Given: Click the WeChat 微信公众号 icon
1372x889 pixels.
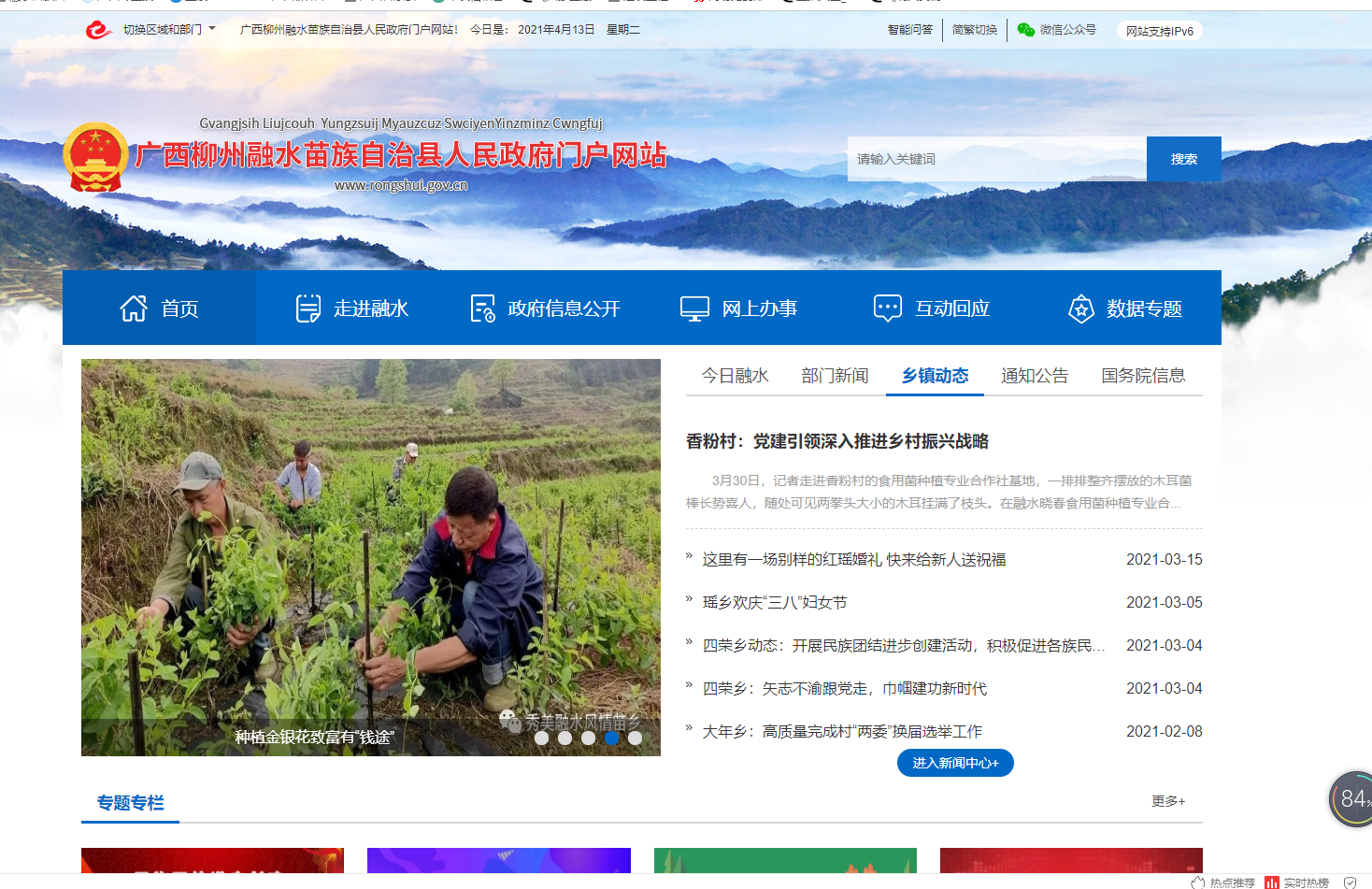Looking at the screenshot, I should pos(1025,30).
